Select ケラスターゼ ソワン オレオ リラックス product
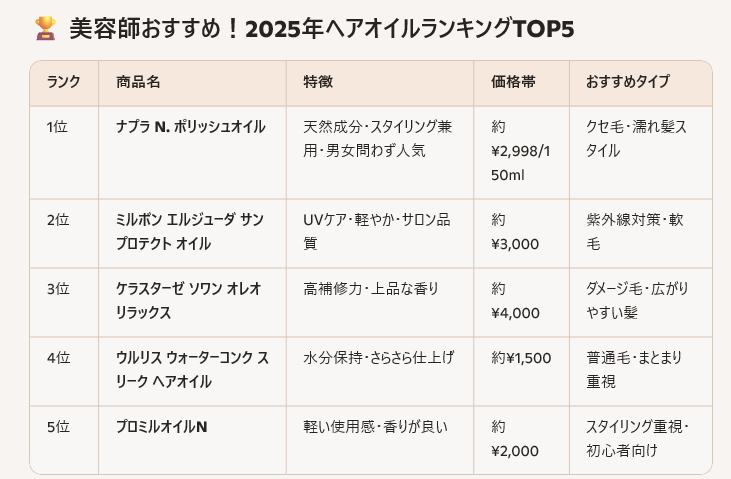Image resolution: width=731 pixels, height=479 pixels. (188, 300)
